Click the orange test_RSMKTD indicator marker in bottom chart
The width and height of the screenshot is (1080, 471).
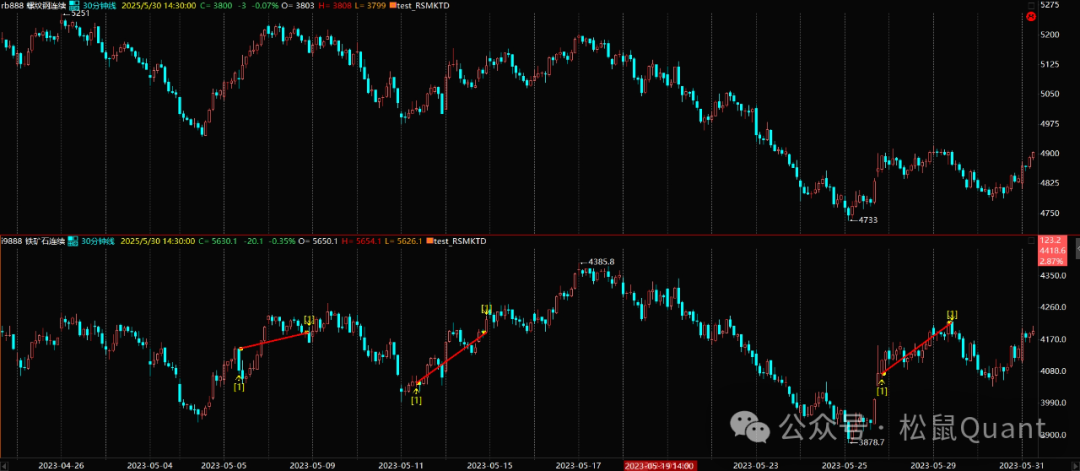point(429,241)
